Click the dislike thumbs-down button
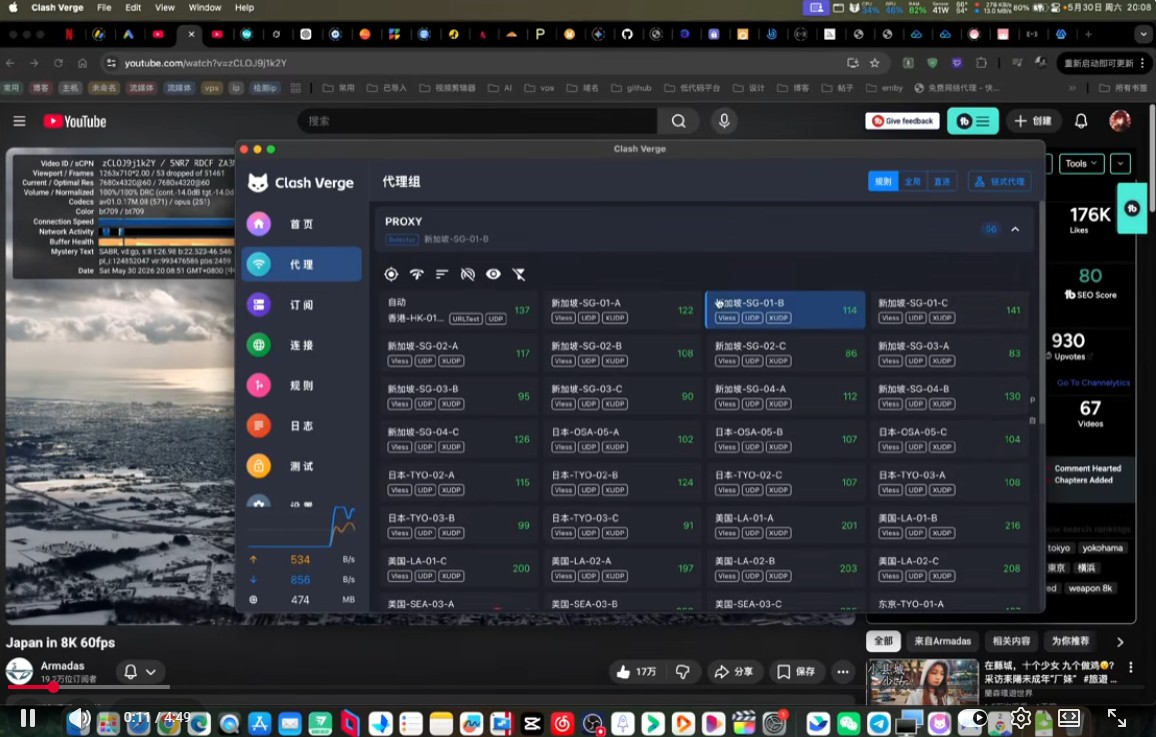This screenshot has width=1156, height=737. click(x=683, y=671)
